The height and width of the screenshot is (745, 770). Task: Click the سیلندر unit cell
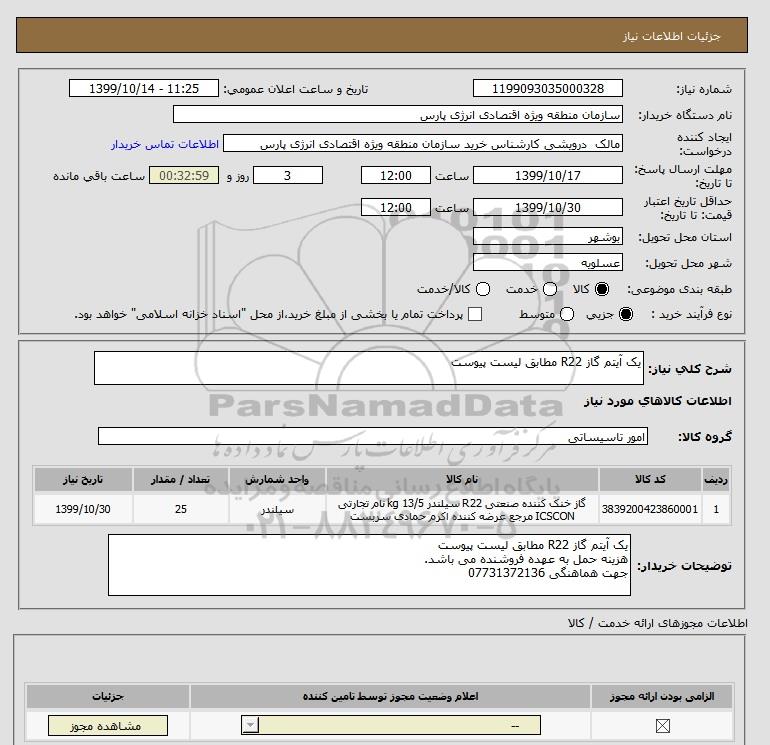[277, 509]
